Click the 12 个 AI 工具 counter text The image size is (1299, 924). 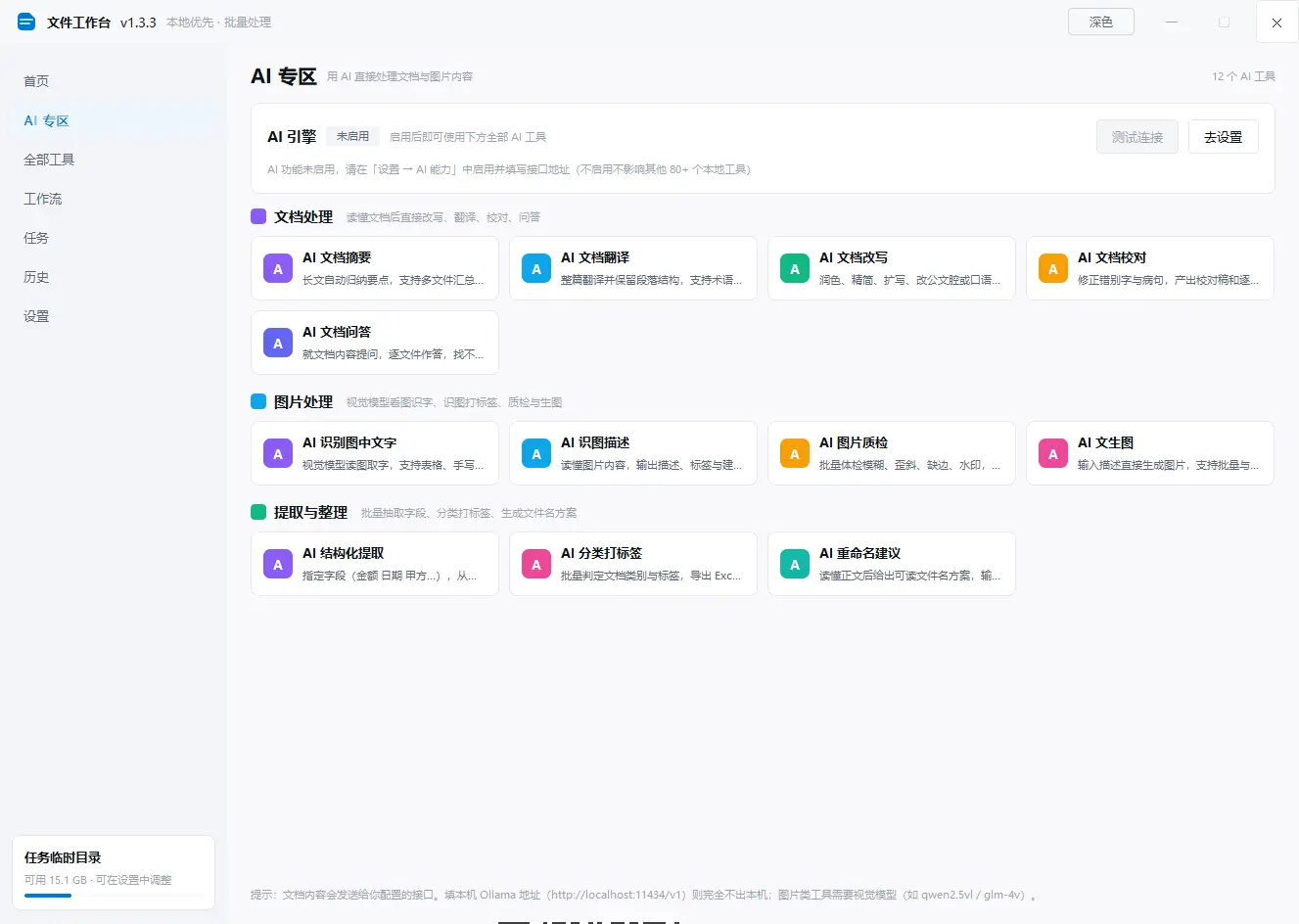(1243, 76)
